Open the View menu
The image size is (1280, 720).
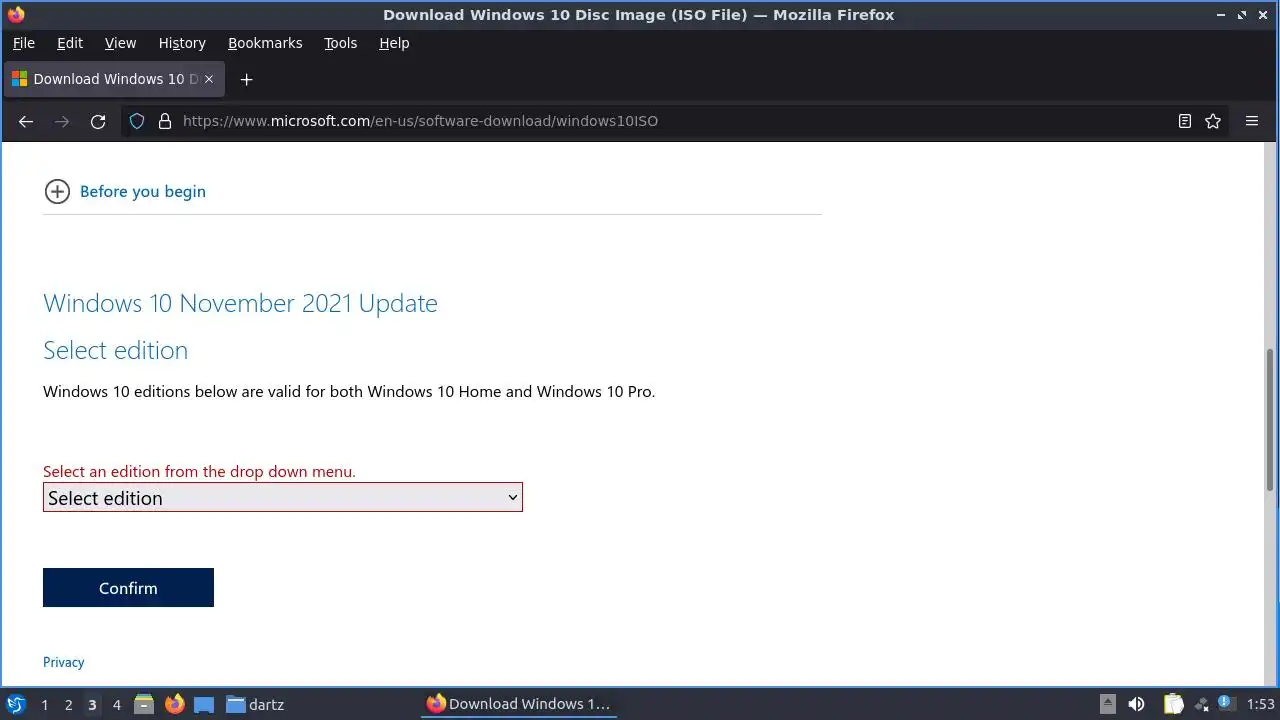tap(120, 43)
